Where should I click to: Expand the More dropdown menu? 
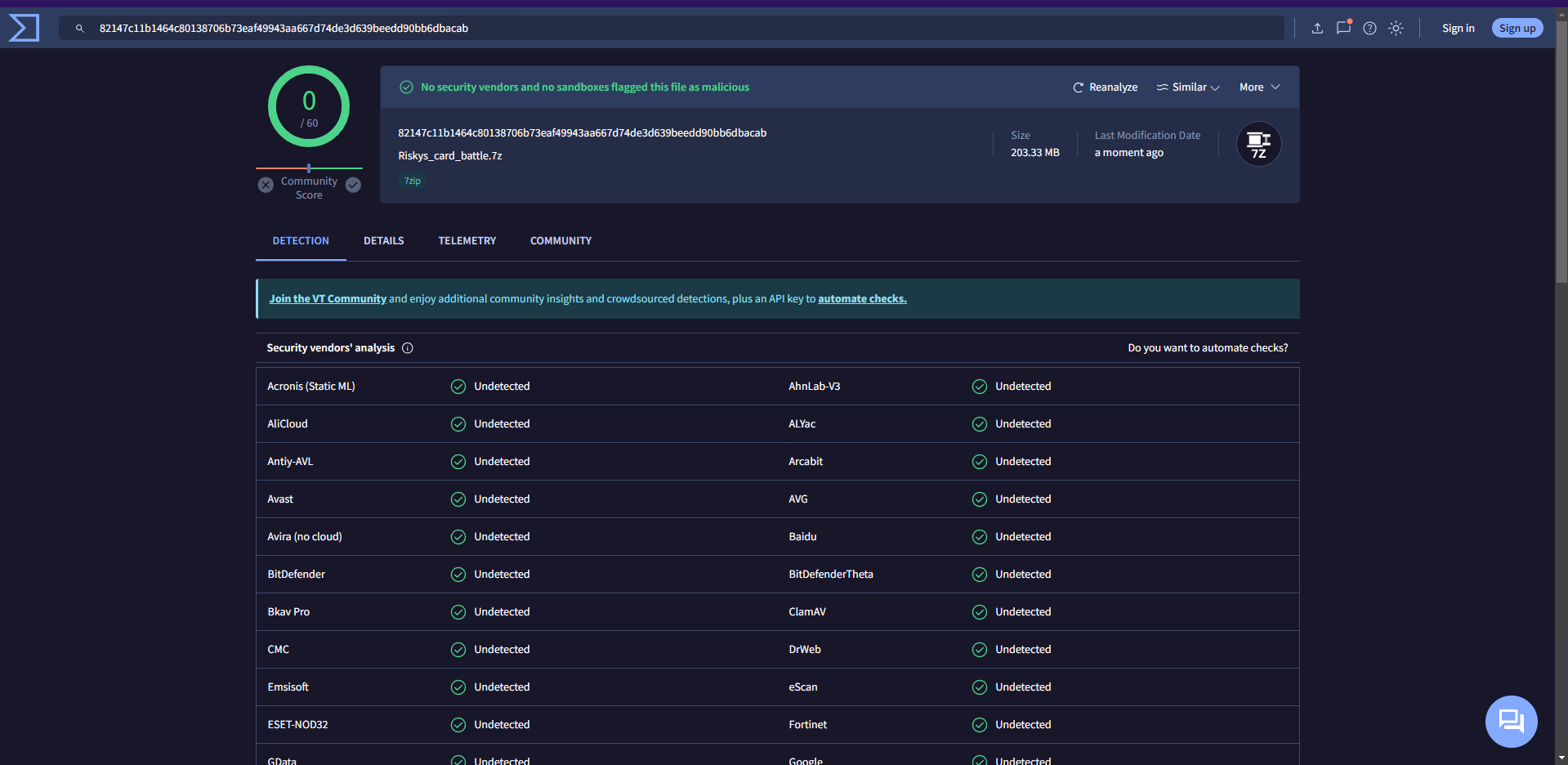pos(1259,87)
